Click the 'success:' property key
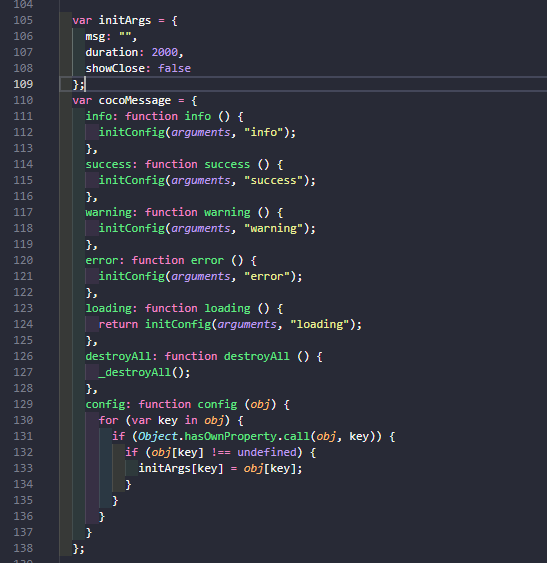Screen dimensions: 547x563 pos(112,164)
